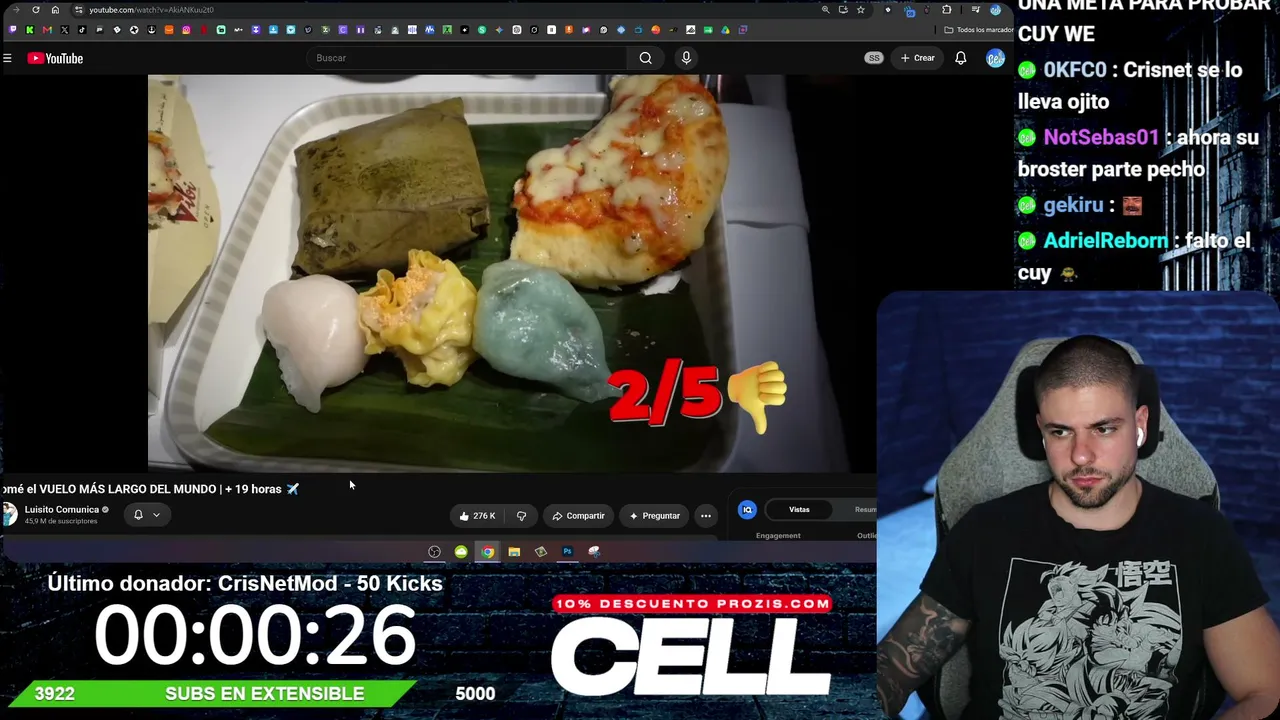Click the IQ extension icon
This screenshot has height=720, width=1280.
pyautogui.click(x=747, y=510)
